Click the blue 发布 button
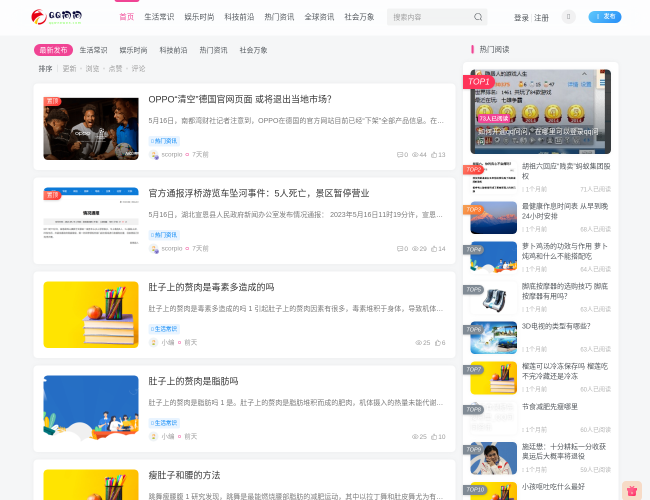The width and height of the screenshot is (650, 500). coord(605,17)
